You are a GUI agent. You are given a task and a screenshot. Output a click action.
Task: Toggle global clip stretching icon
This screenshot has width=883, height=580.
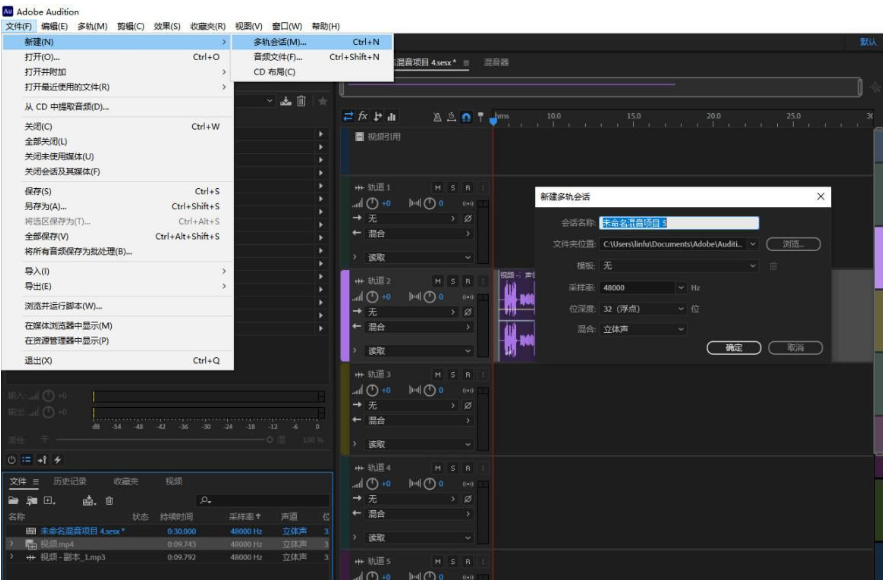click(451, 117)
